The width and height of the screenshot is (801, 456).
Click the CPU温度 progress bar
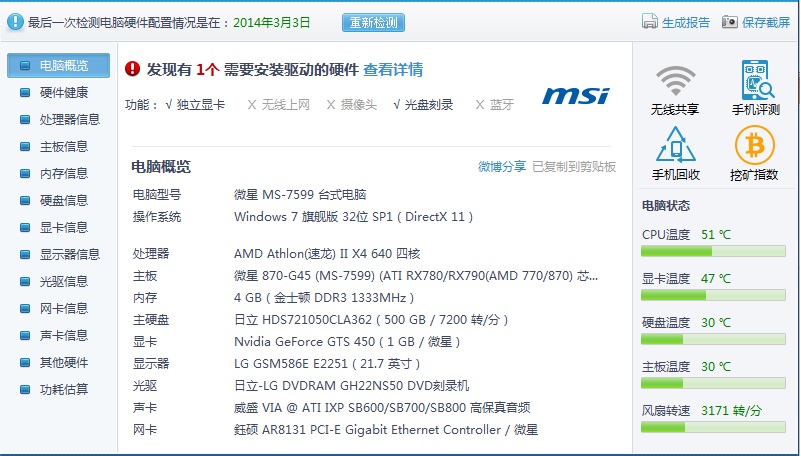point(713,251)
